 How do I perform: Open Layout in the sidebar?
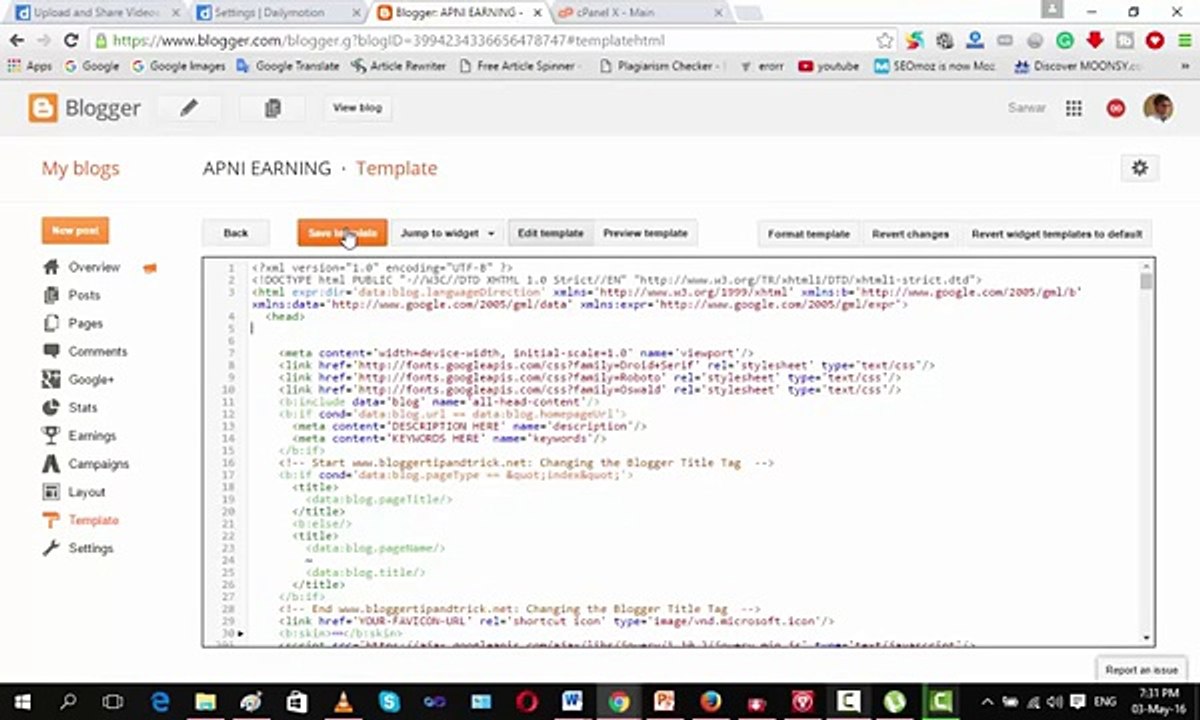(87, 492)
